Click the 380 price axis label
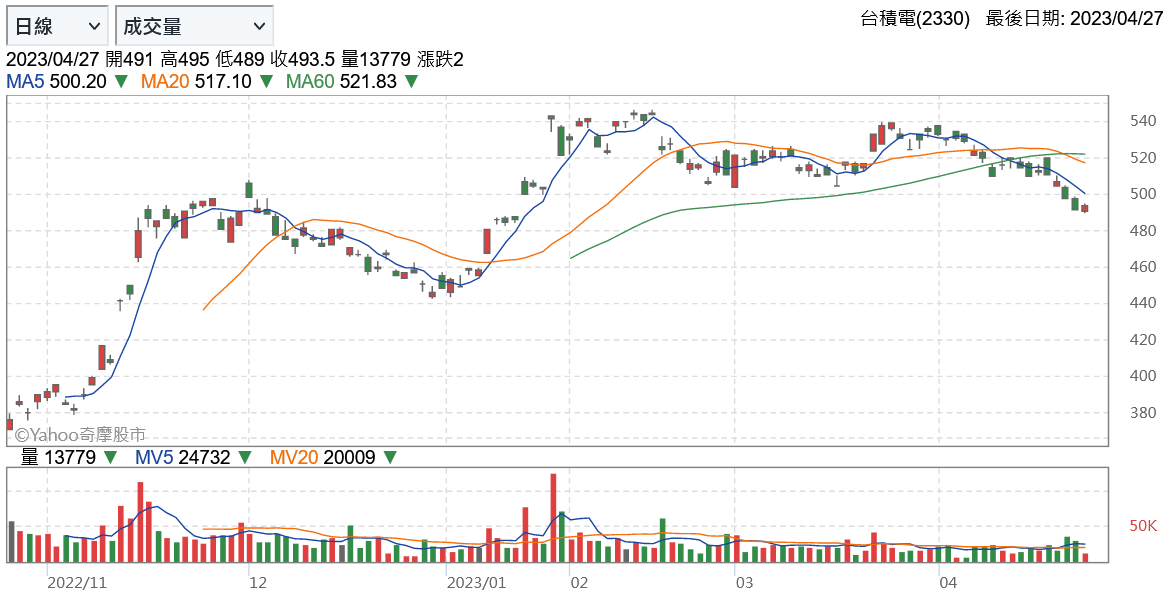 [x=1142, y=413]
